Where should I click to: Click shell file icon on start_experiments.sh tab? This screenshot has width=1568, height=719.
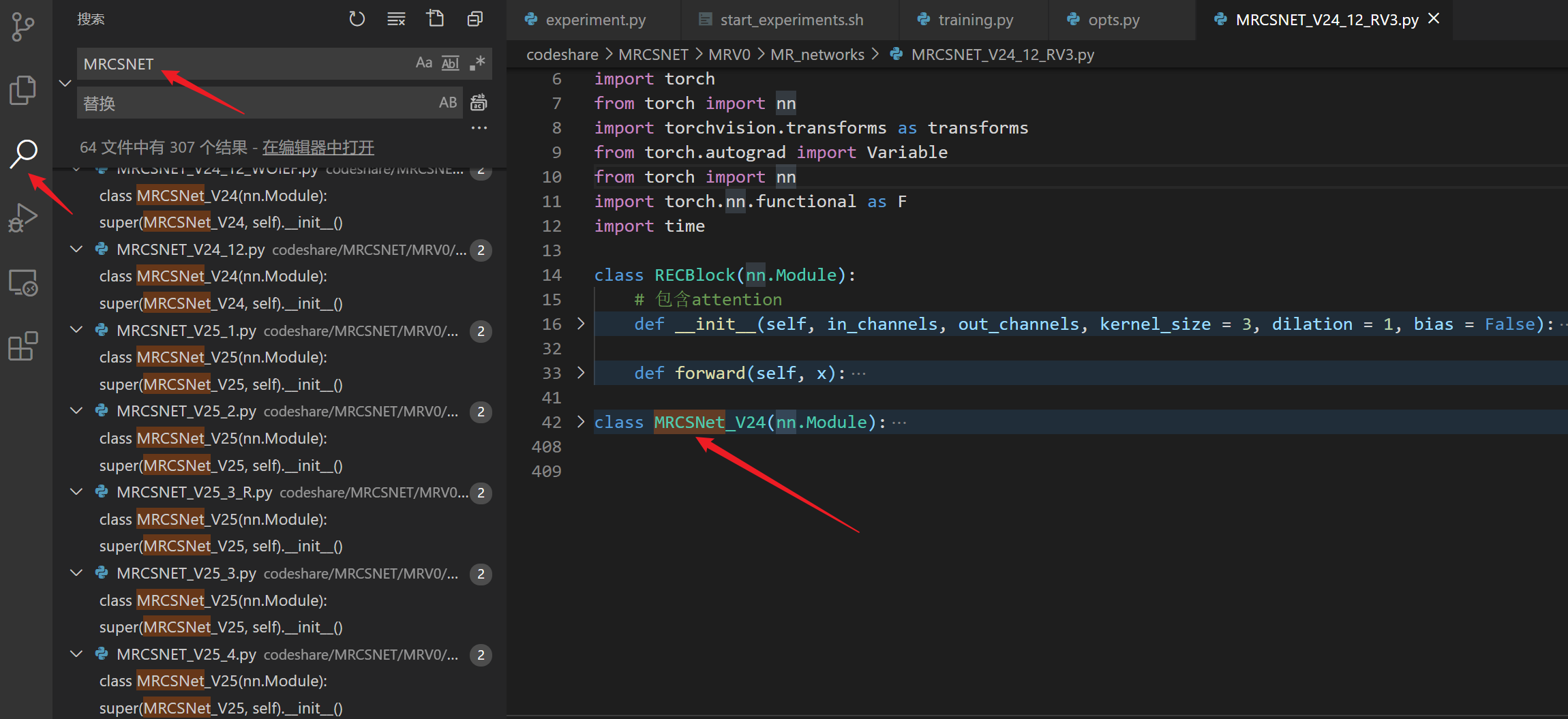point(706,20)
